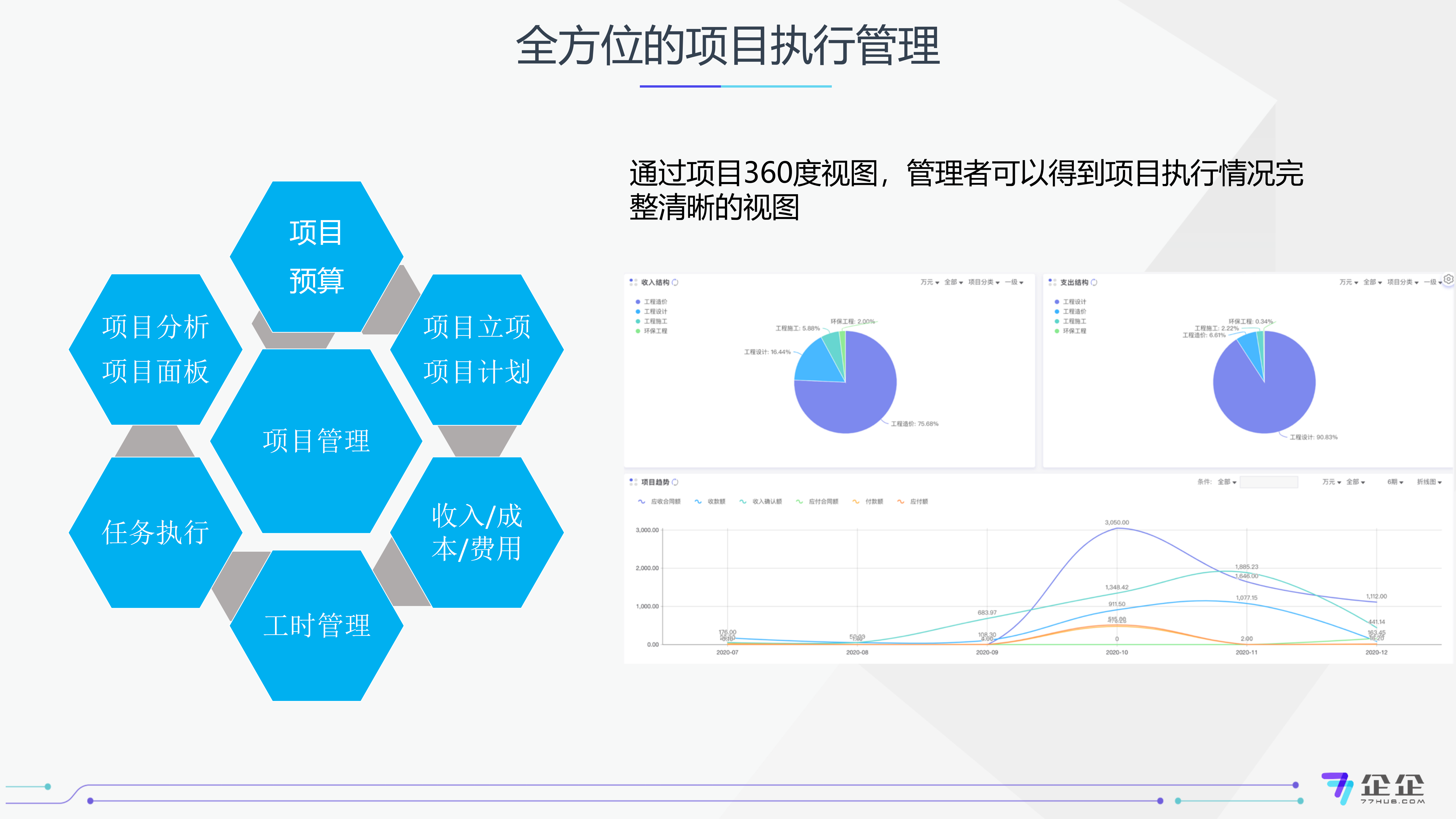This screenshot has height=819, width=1456.
Task: Click refresh icon next to 项目趋势
Action: pyautogui.click(x=675, y=481)
